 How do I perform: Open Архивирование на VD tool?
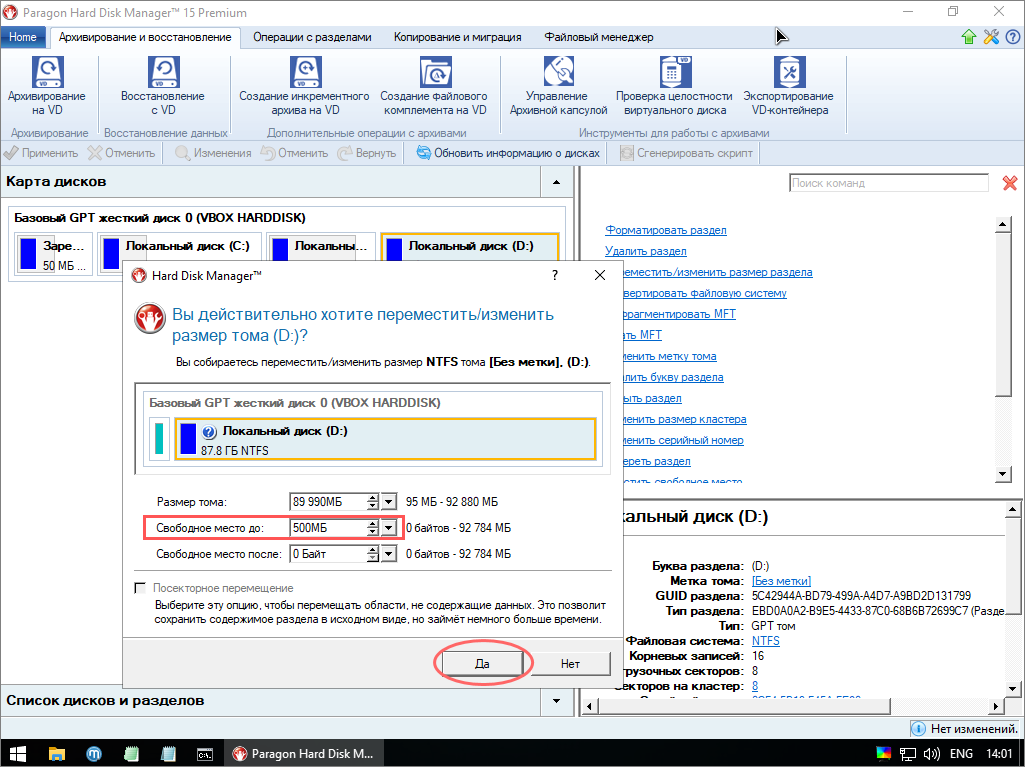point(47,86)
